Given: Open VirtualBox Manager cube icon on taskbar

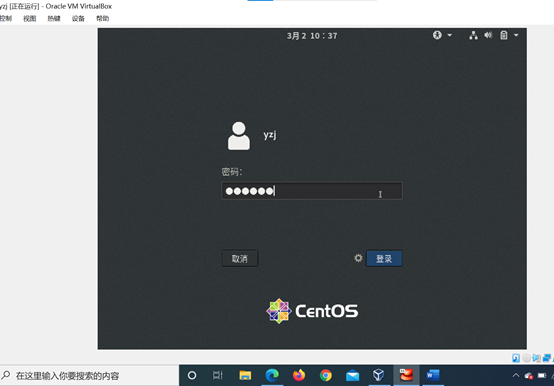Looking at the screenshot, I should (x=379, y=375).
